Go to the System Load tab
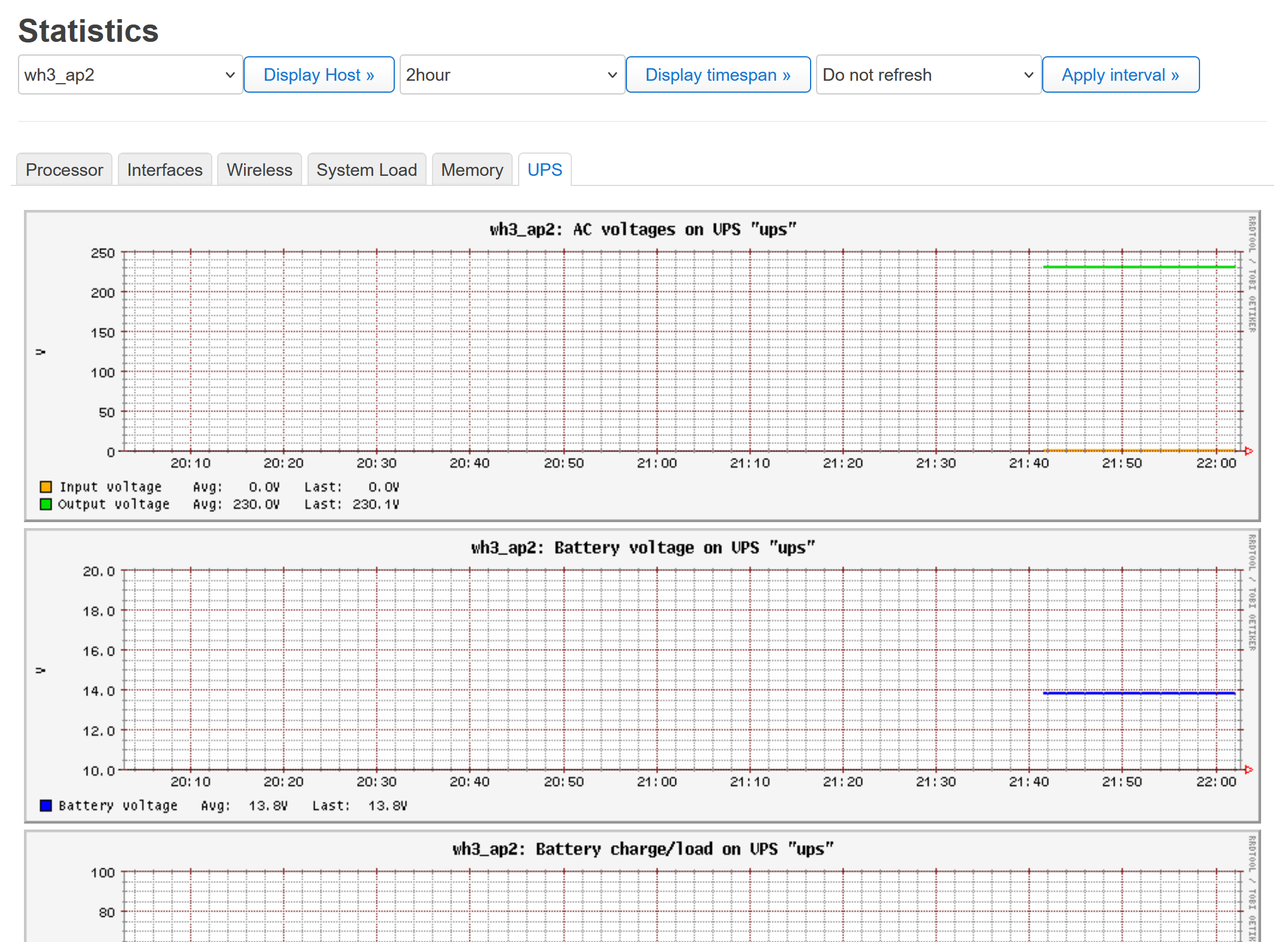This screenshot has width=1288, height=942. point(366,170)
